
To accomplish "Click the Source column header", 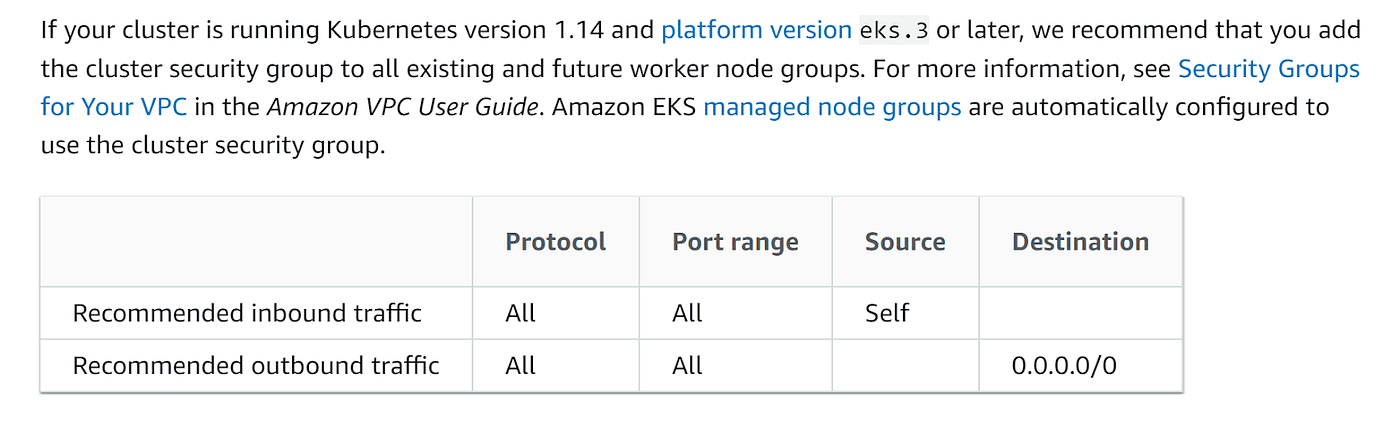I will point(905,242).
